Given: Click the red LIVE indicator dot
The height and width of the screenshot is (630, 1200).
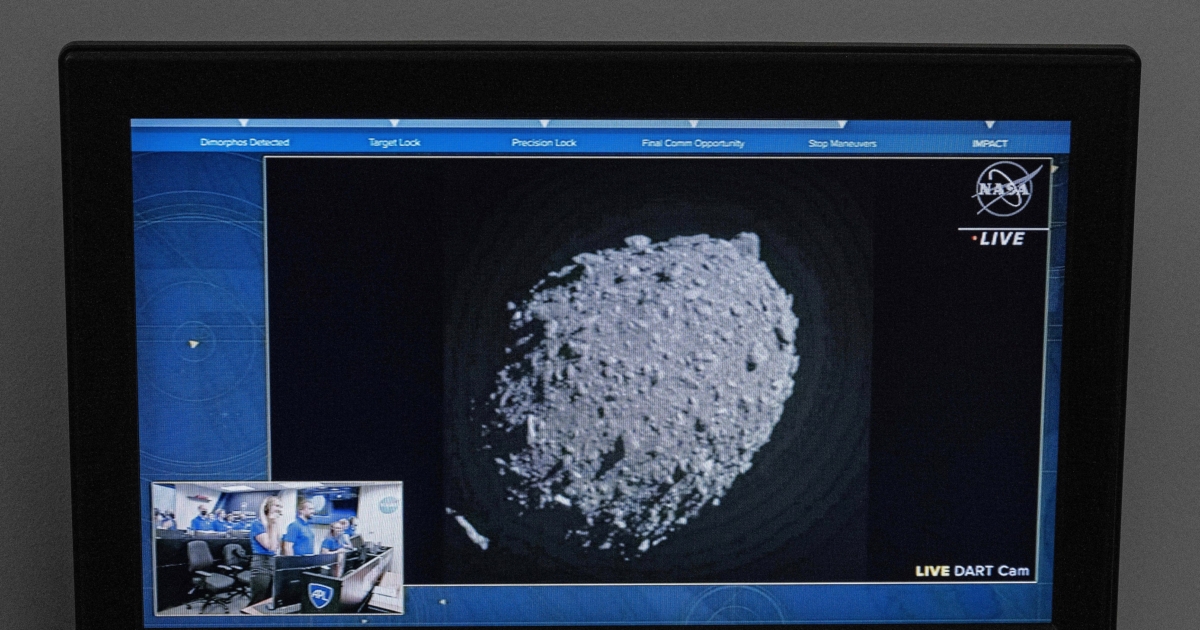Looking at the screenshot, I should (x=973, y=239).
